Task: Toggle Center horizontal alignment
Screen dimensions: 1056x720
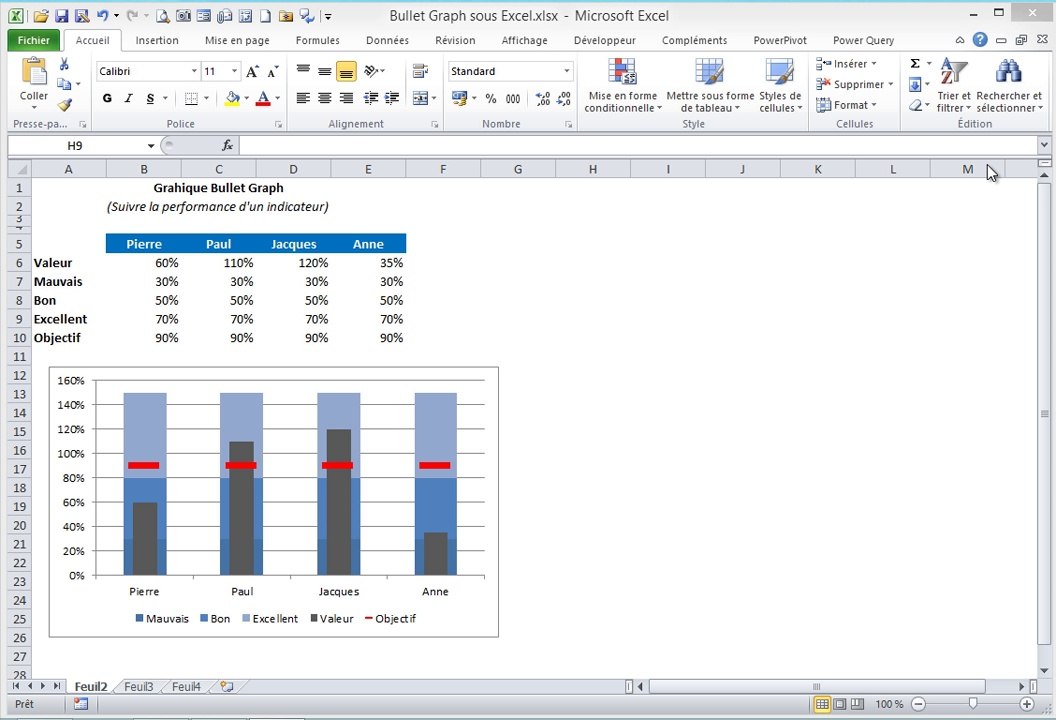Action: point(325,98)
